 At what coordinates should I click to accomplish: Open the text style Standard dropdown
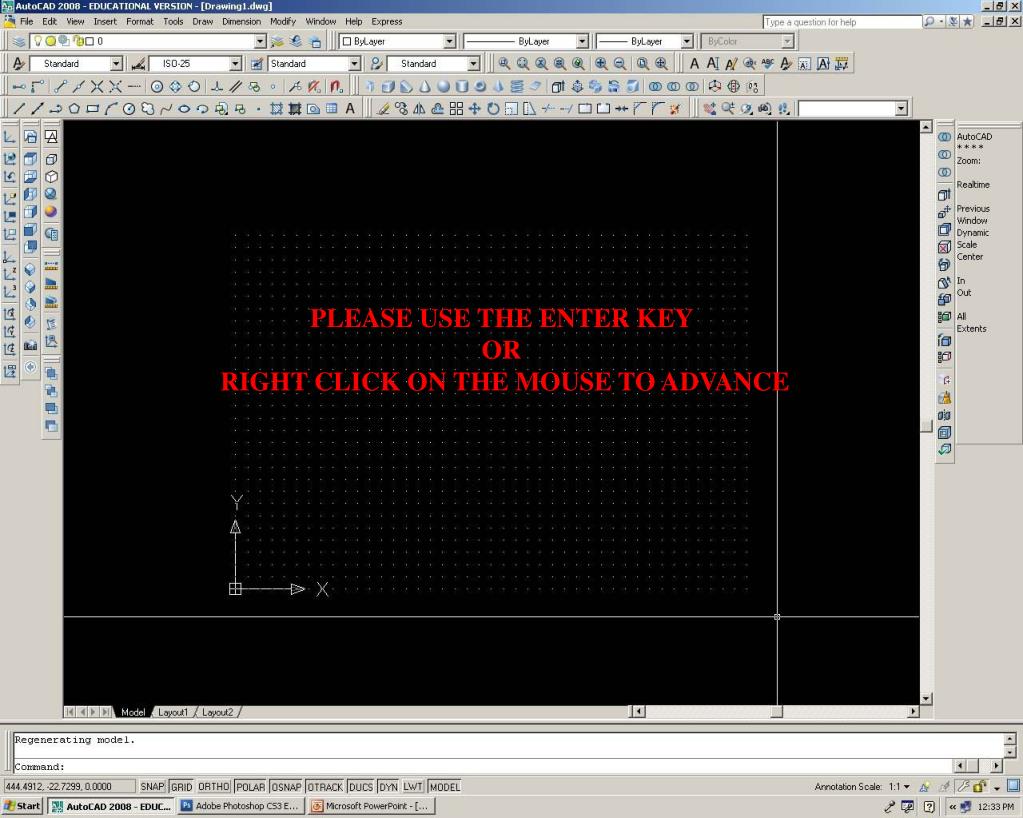tap(116, 63)
